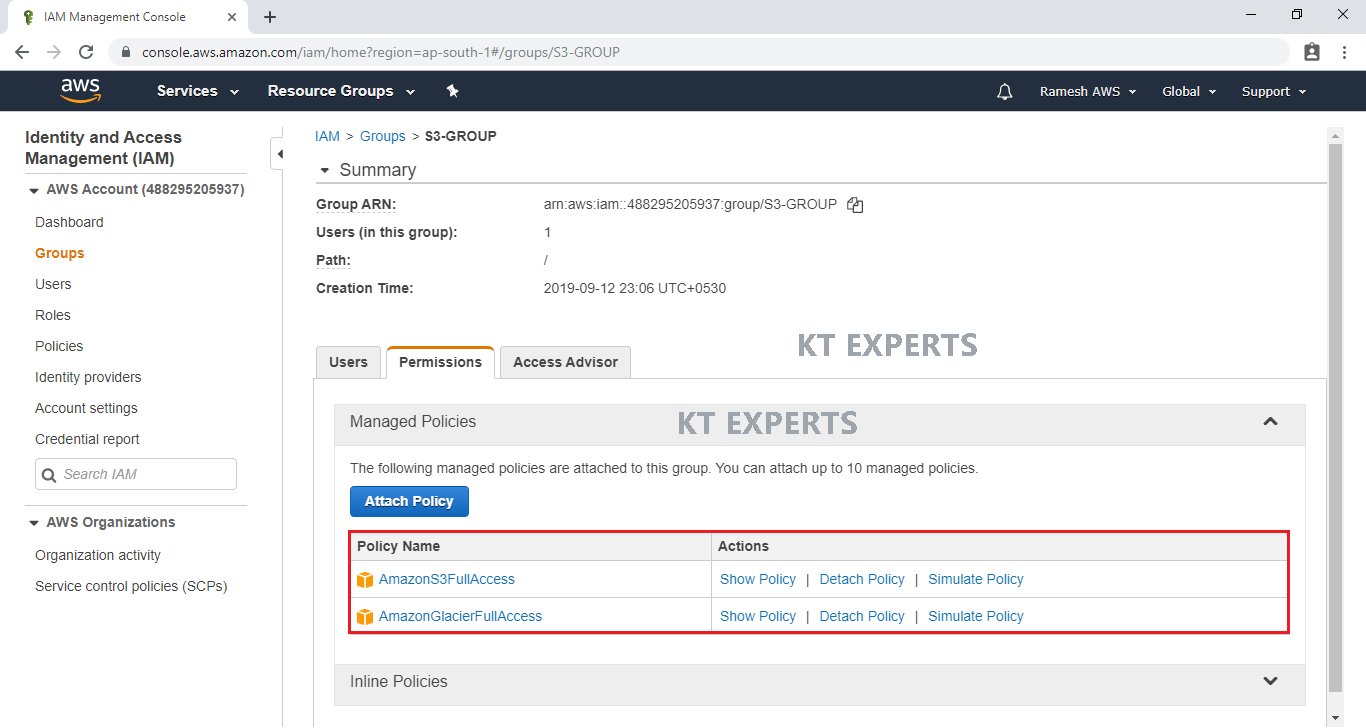Open the Chrome three-dot menu

point(1344,52)
